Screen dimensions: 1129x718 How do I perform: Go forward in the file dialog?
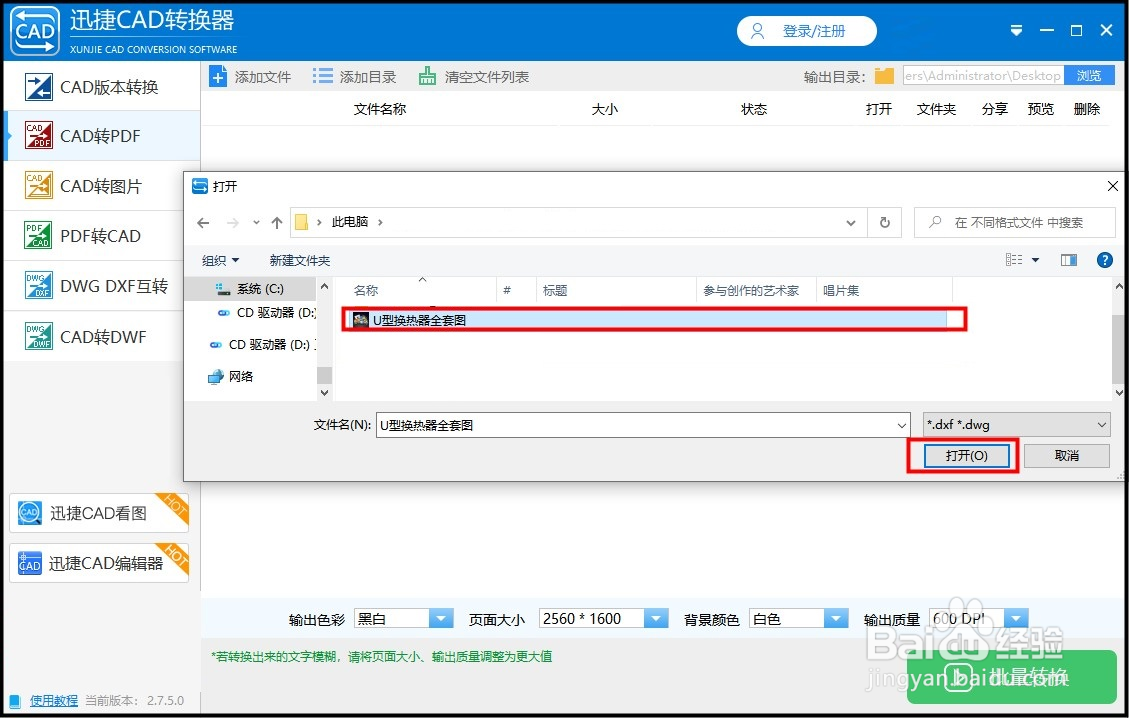233,223
